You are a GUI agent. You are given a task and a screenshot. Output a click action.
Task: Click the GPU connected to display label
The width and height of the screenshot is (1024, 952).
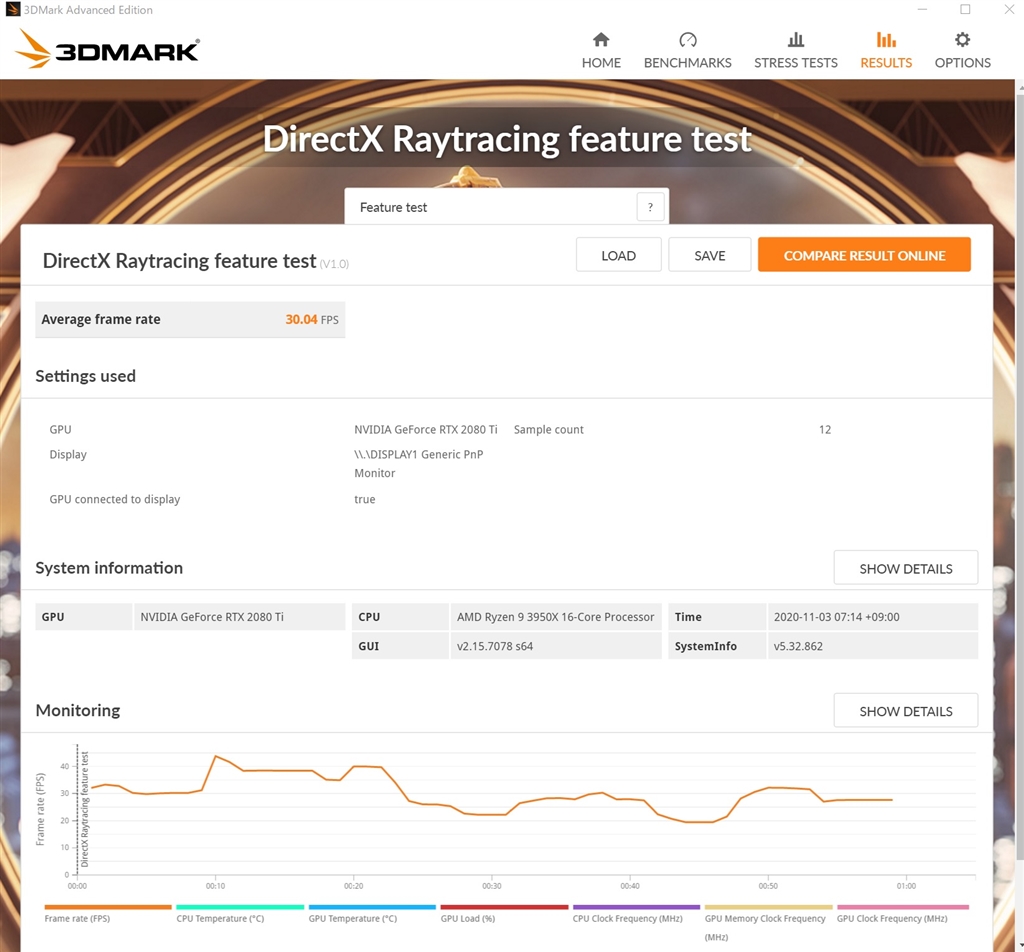[115, 500]
